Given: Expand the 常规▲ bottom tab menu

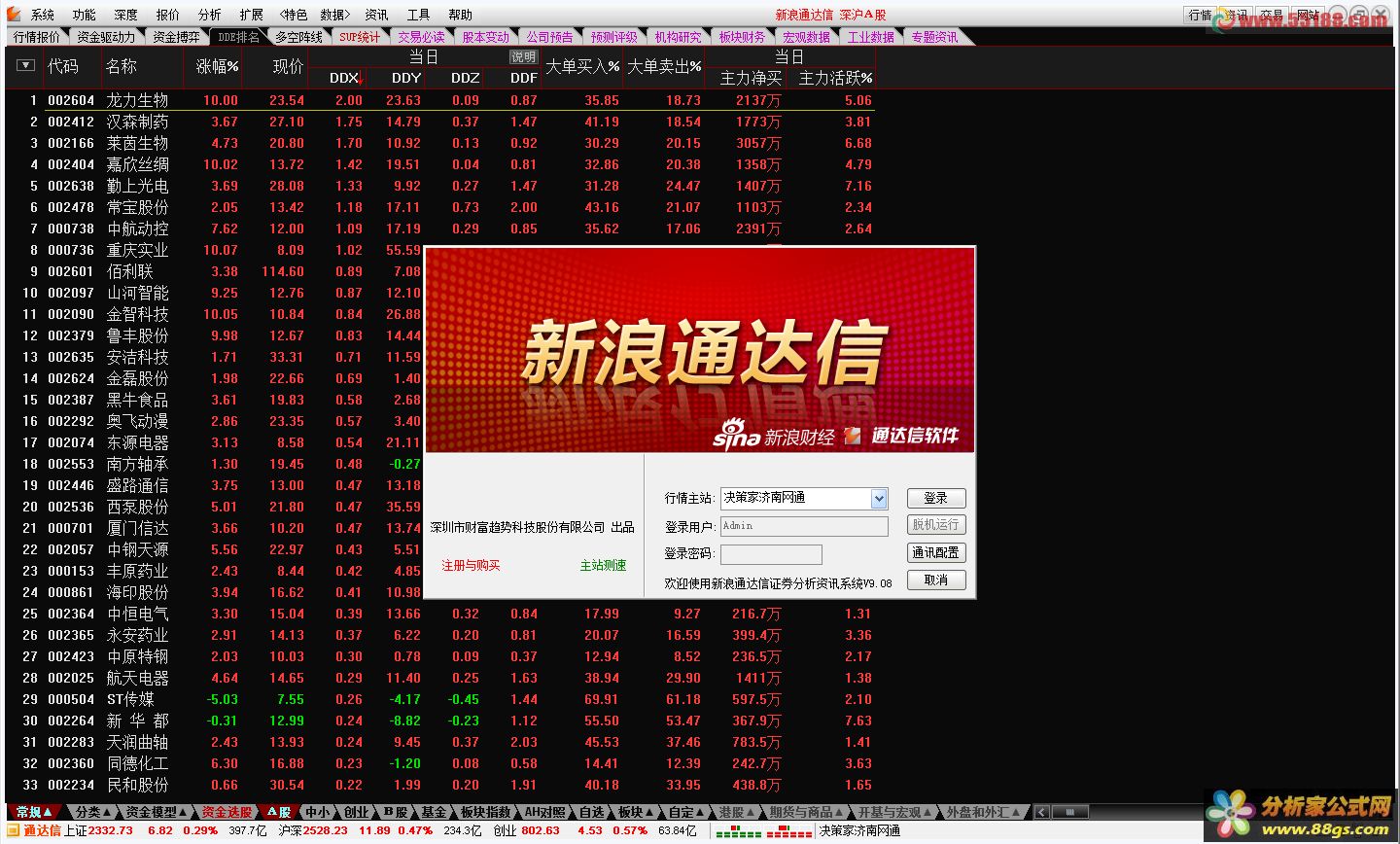Looking at the screenshot, I should (34, 812).
